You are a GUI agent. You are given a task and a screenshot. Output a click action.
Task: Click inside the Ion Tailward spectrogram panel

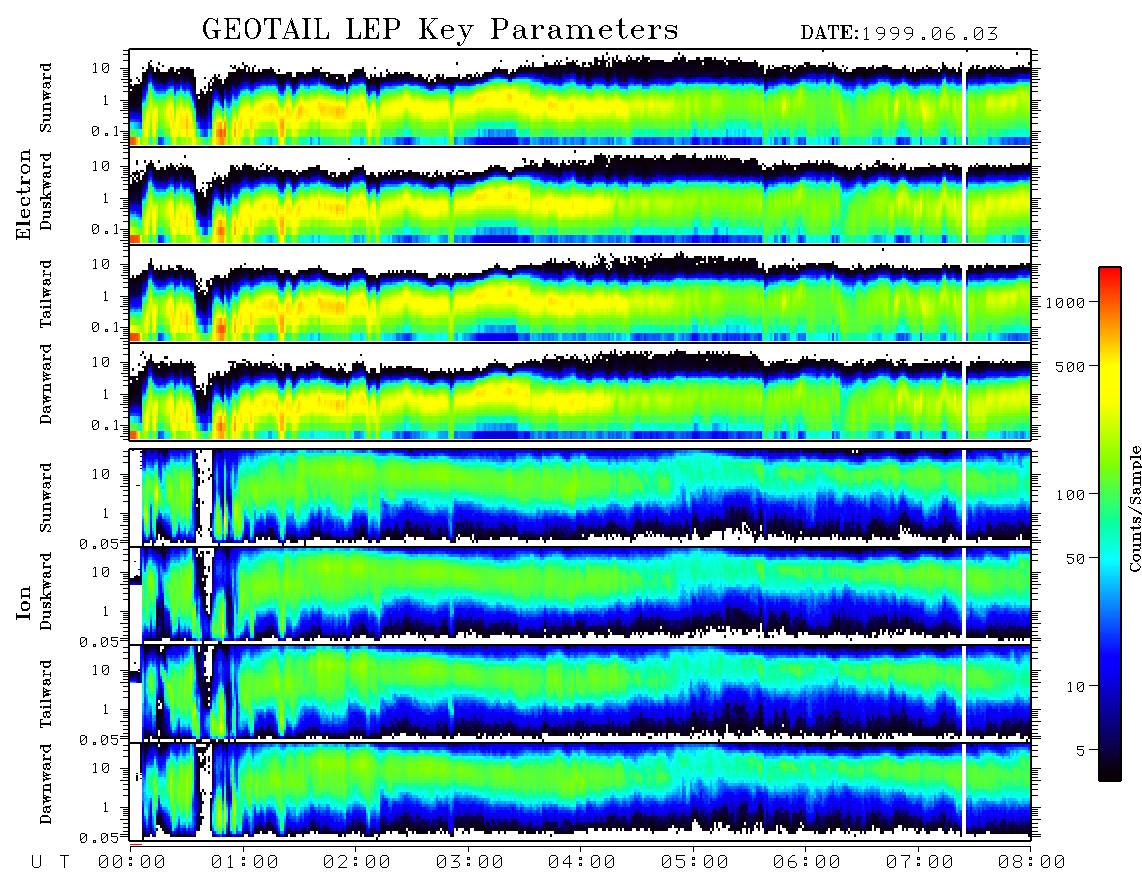[580, 693]
